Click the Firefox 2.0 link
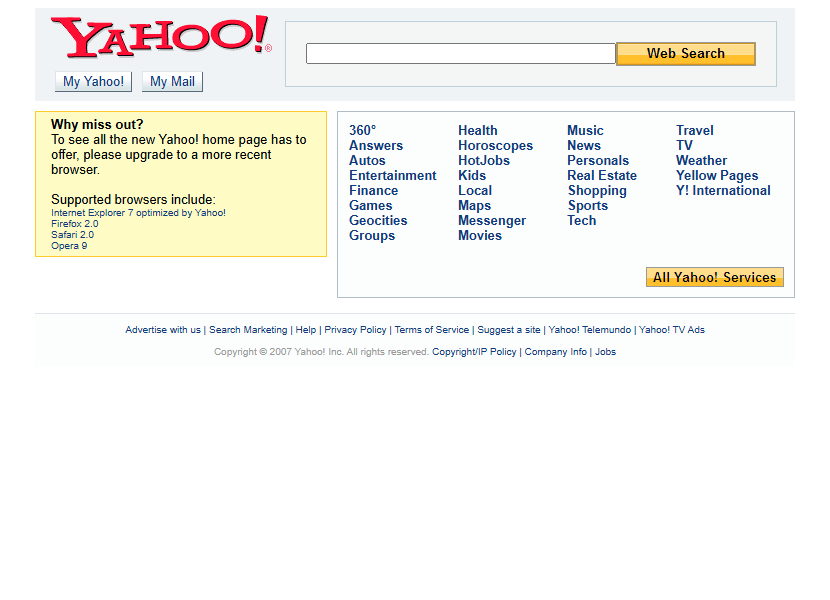830x600 pixels. (x=75, y=224)
